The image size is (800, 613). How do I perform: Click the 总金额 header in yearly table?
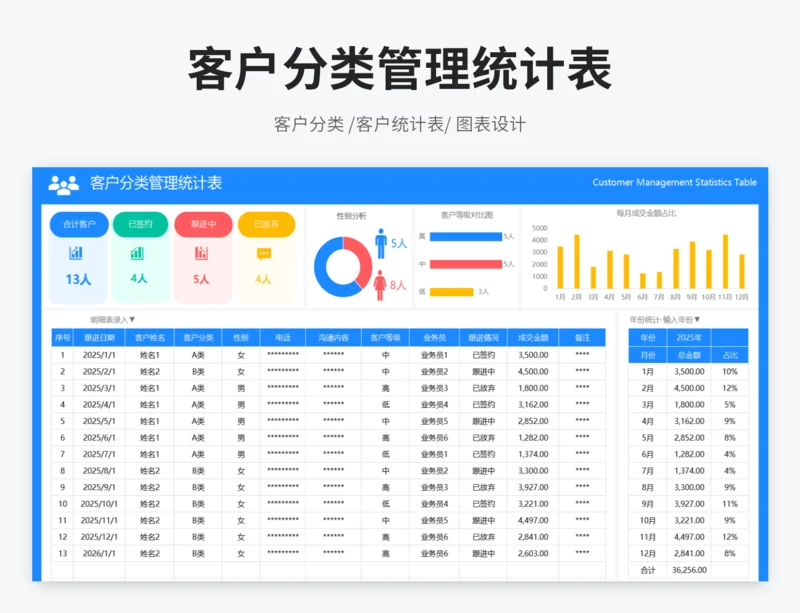[x=689, y=355]
